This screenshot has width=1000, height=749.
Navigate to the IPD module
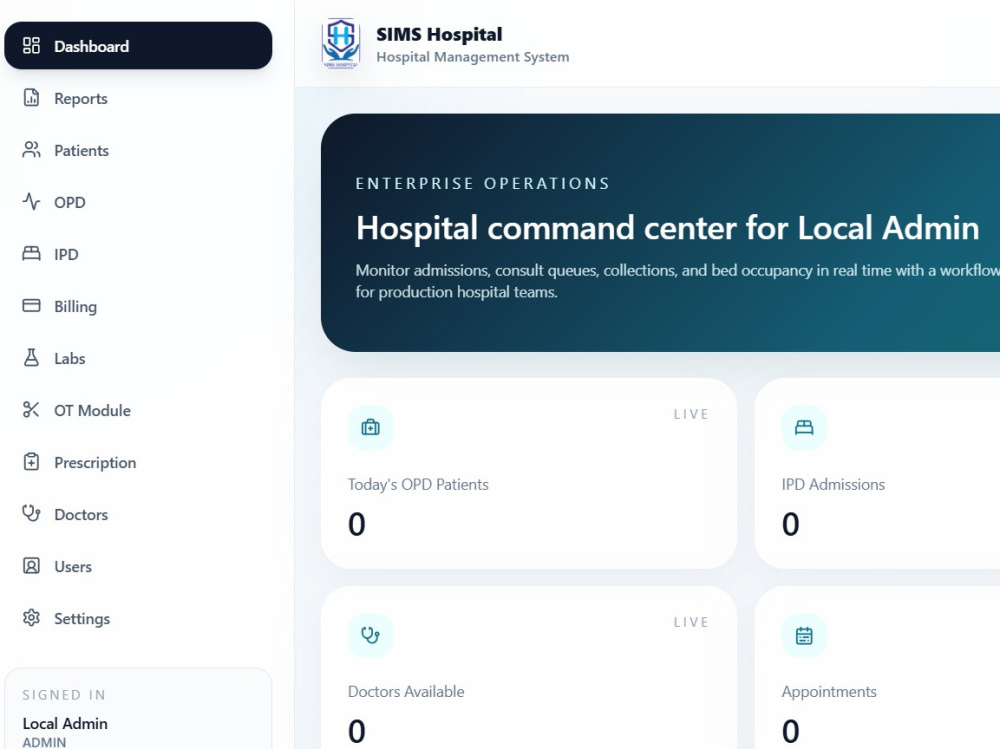(x=138, y=254)
